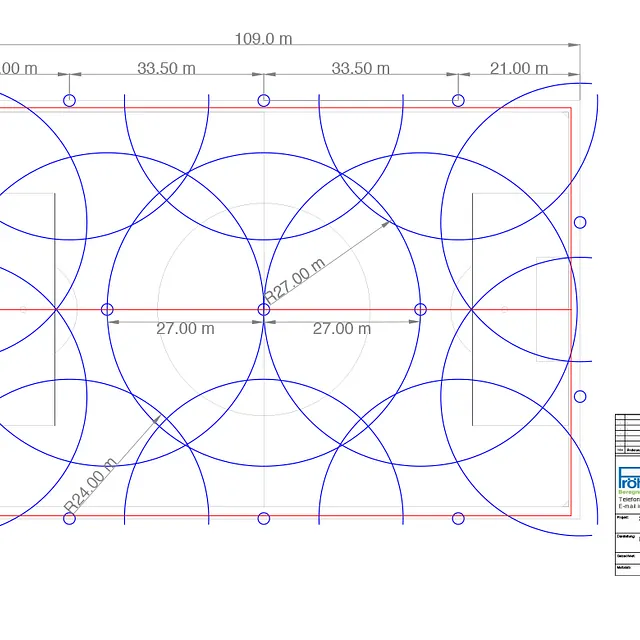Screen dimensions: 640x640
Task: Select the right 33.50 m dimension text
Action: click(x=360, y=69)
